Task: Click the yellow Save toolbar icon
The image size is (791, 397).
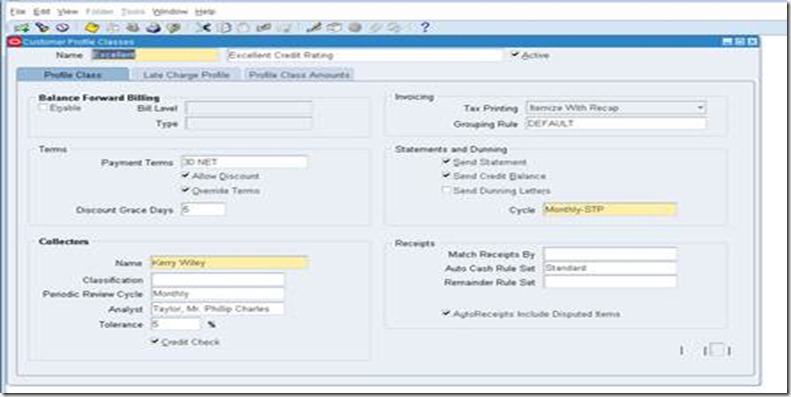Action: 92,28
